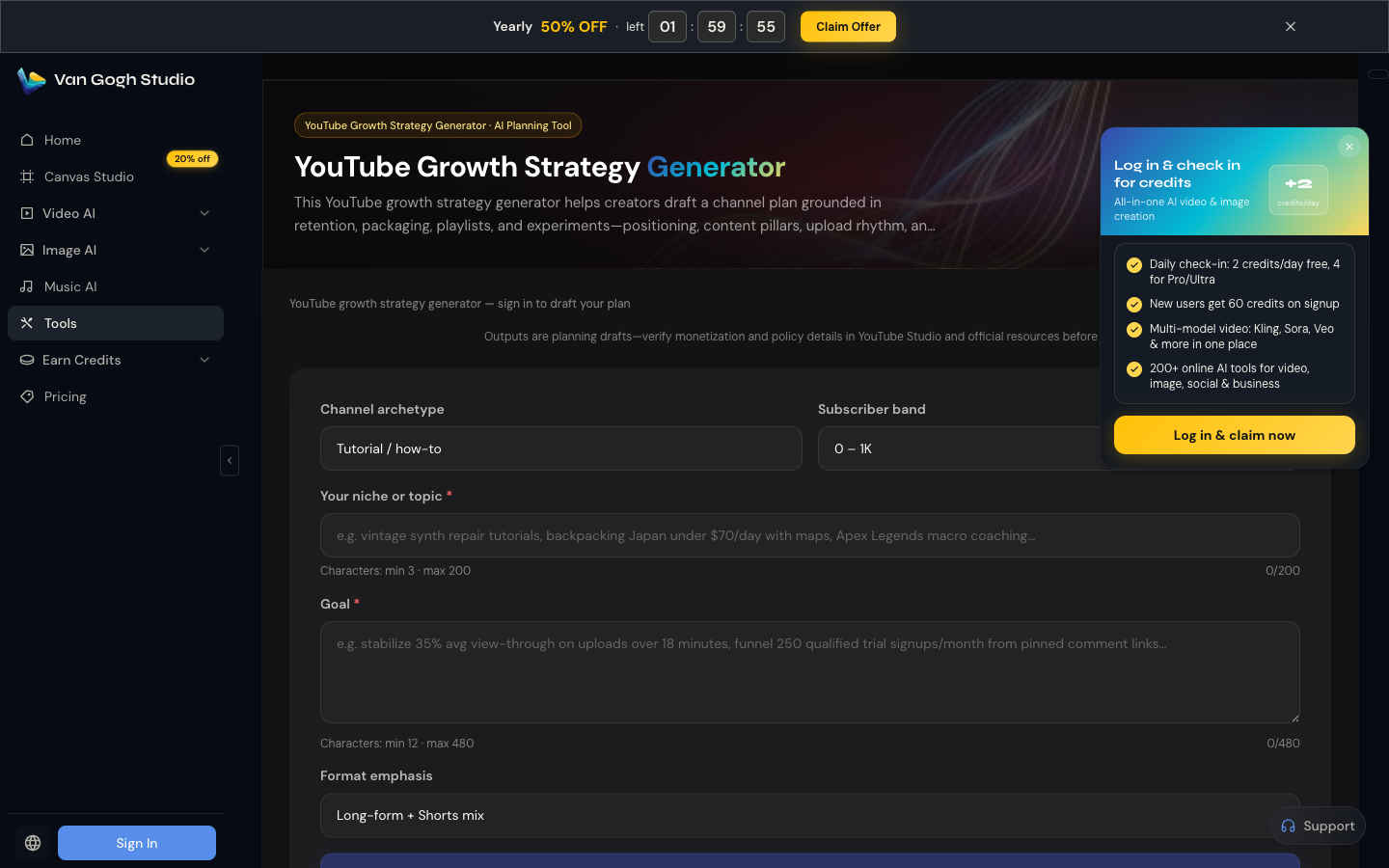This screenshot has width=1389, height=868.
Task: Open the Pricing page
Action: 116,396
